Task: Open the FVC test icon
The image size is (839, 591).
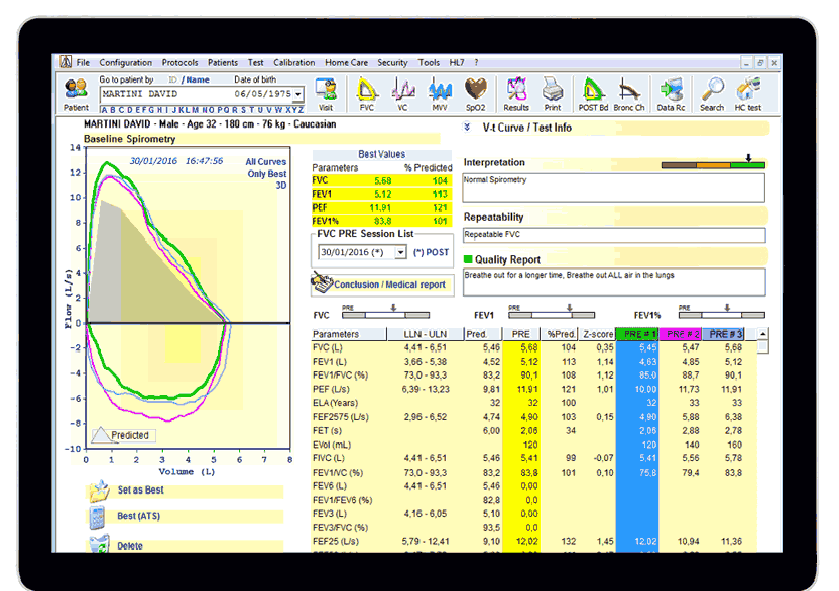Action: click(x=365, y=92)
